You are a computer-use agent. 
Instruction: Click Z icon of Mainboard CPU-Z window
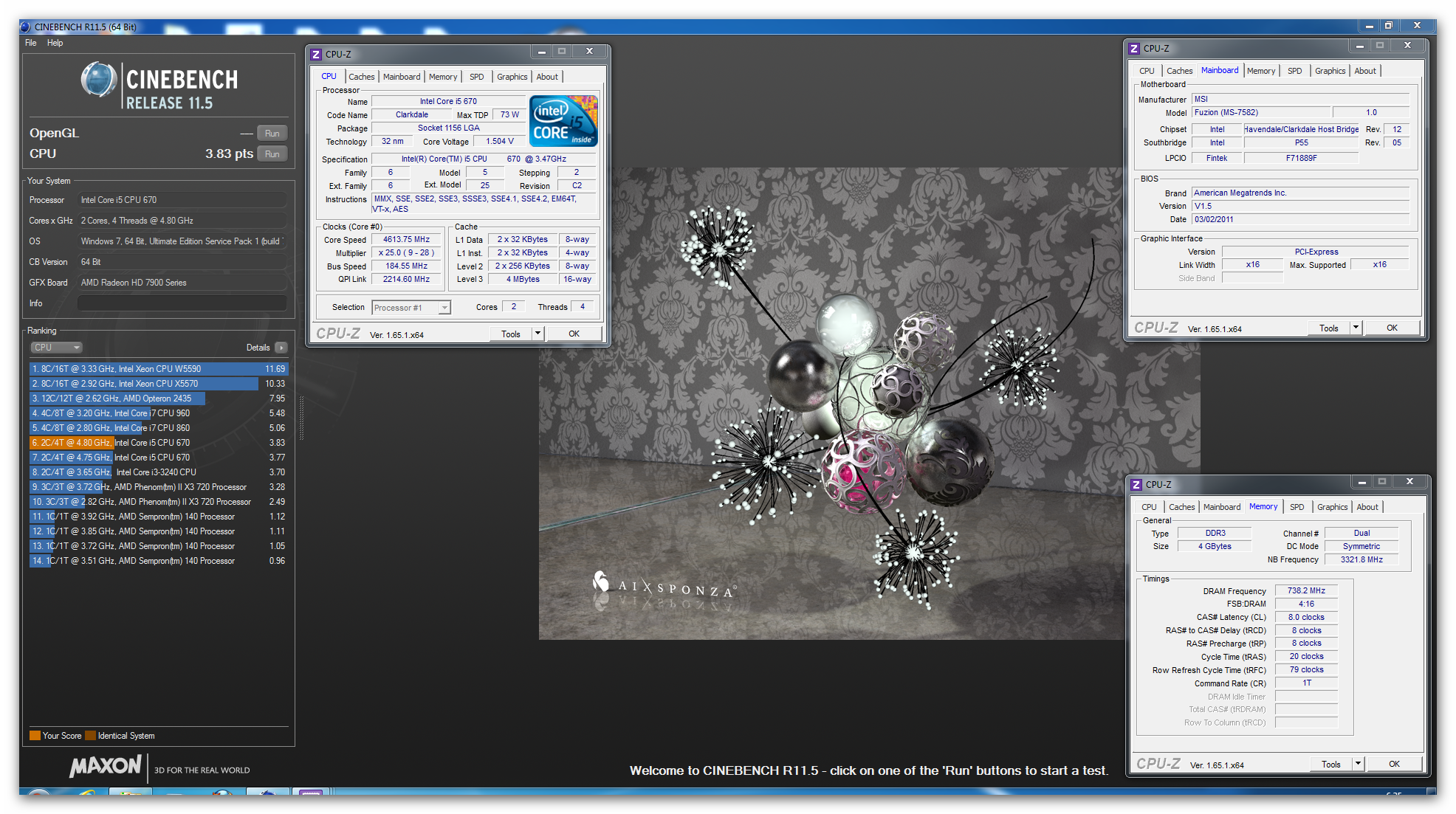(x=1134, y=48)
